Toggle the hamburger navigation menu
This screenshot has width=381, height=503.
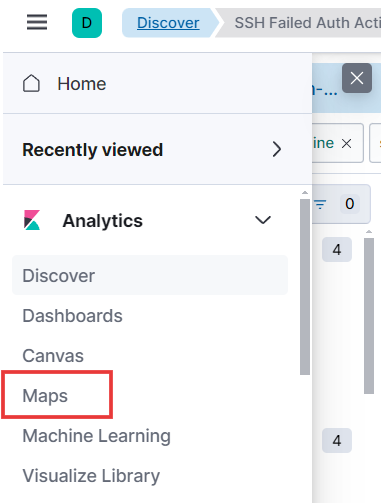(37, 22)
